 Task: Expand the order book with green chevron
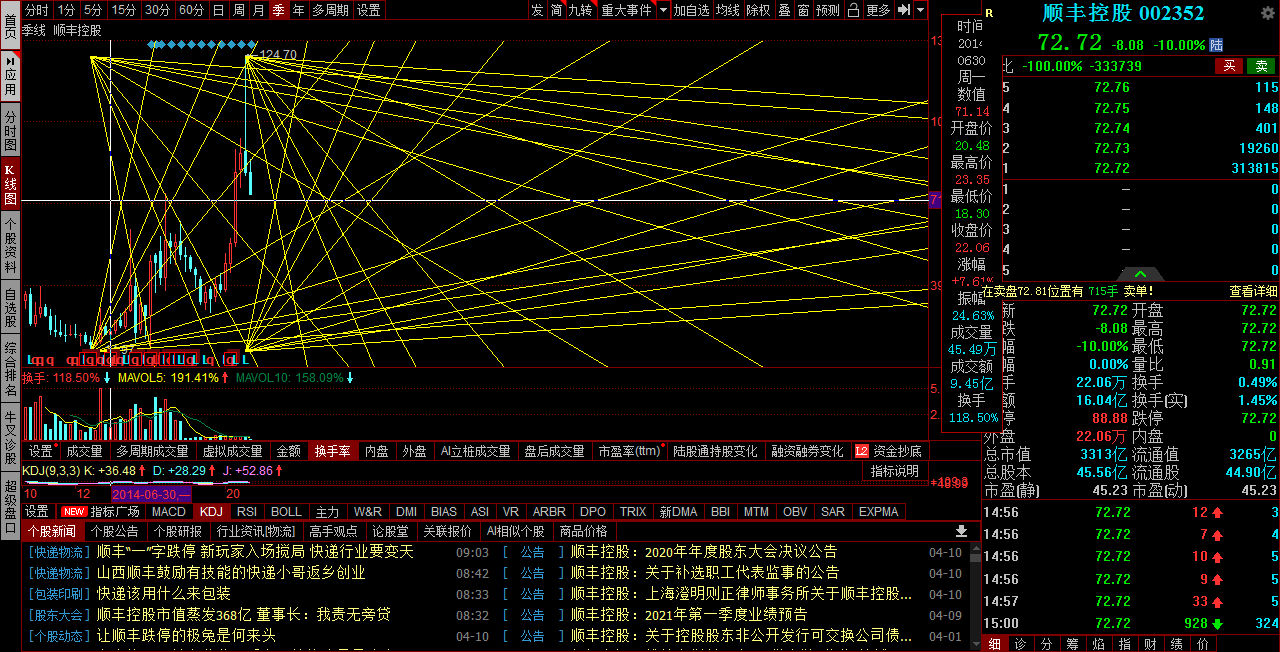(1140, 275)
